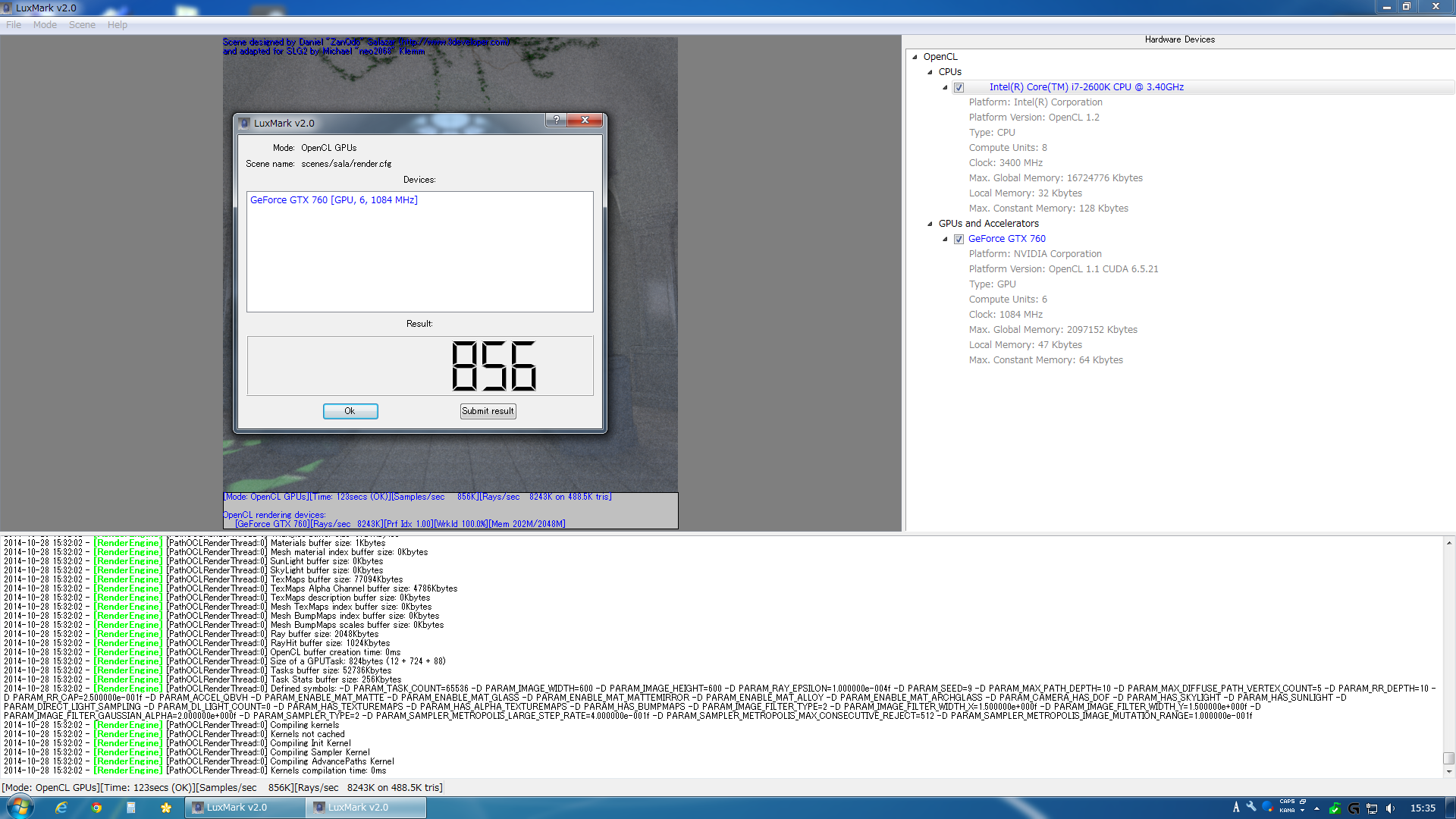The height and width of the screenshot is (819, 1456).
Task: Open the Scene menu
Action: [82, 25]
